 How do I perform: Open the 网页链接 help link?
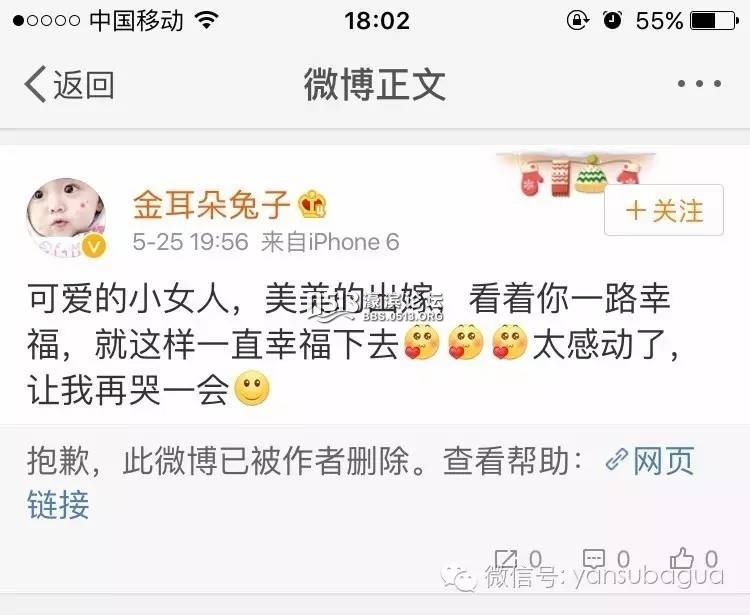(x=360, y=482)
